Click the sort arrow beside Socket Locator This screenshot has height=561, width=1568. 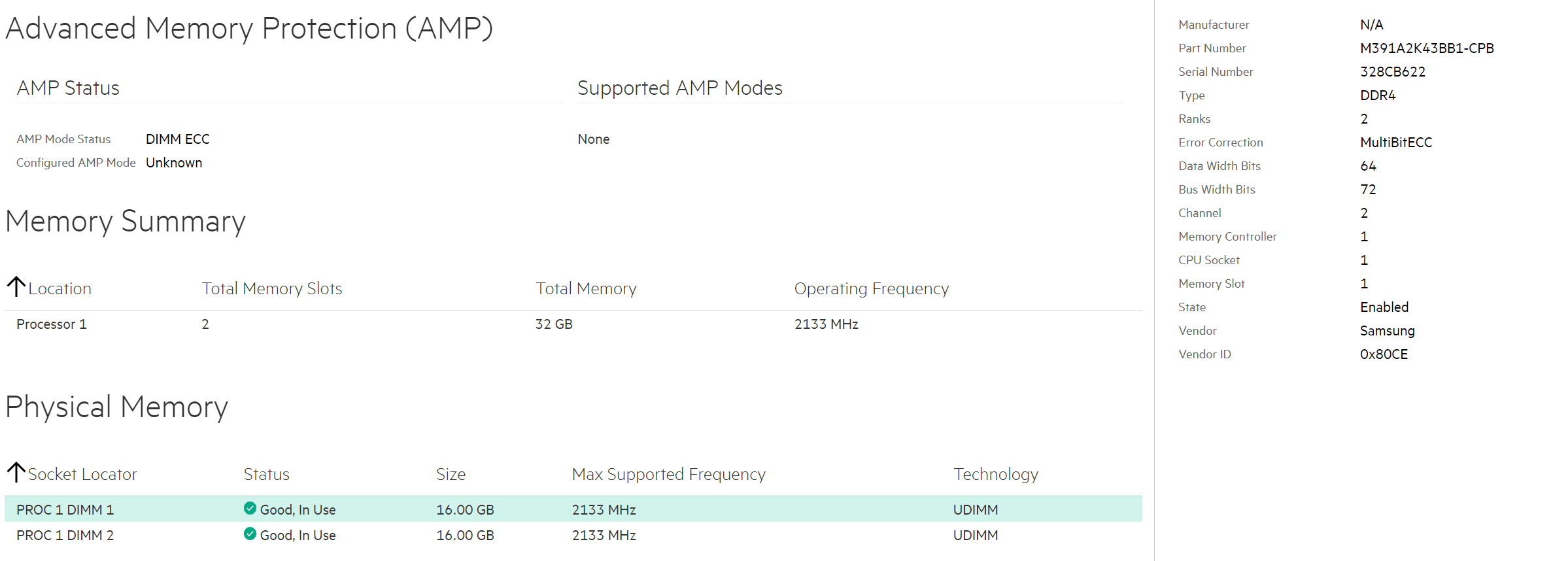click(16, 472)
